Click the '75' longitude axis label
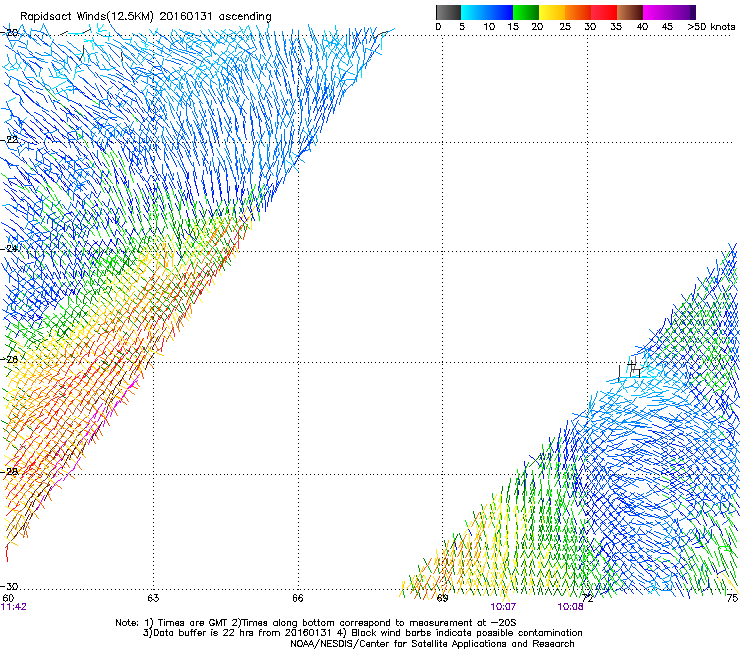 [x=732, y=598]
